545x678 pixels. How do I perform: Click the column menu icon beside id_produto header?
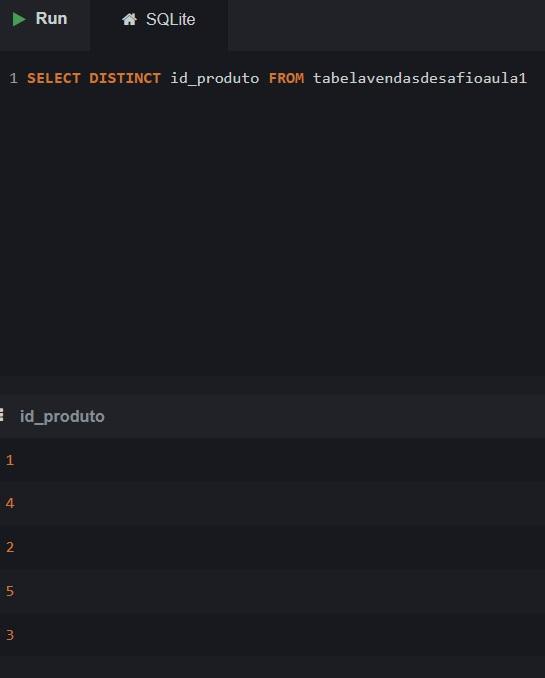click(2, 414)
